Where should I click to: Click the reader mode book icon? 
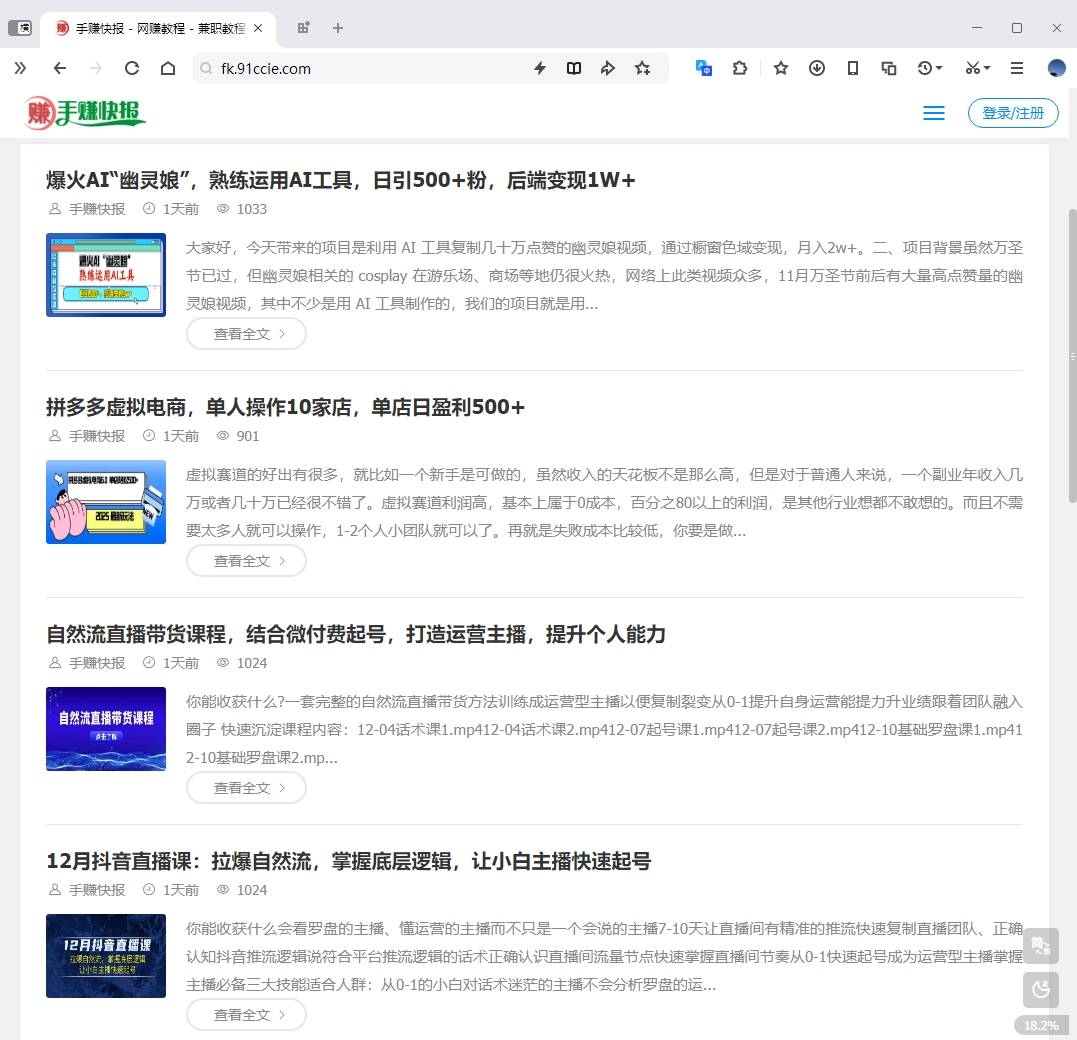(x=574, y=68)
